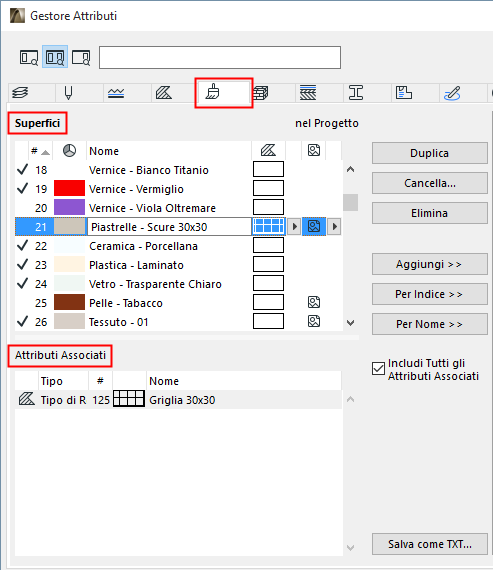This screenshot has height=570, width=493.
Task: Select the Vernice - Viola Oltremare row
Action: click(x=179, y=208)
